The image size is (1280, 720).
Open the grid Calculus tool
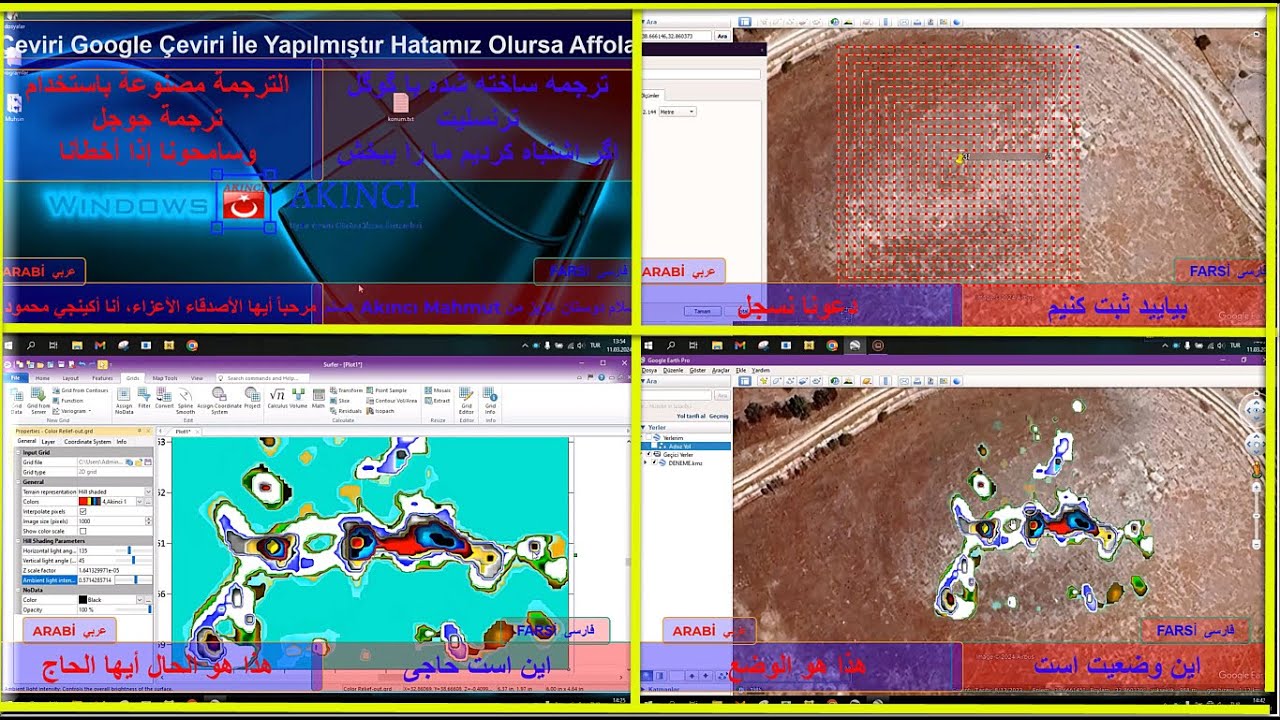point(277,396)
